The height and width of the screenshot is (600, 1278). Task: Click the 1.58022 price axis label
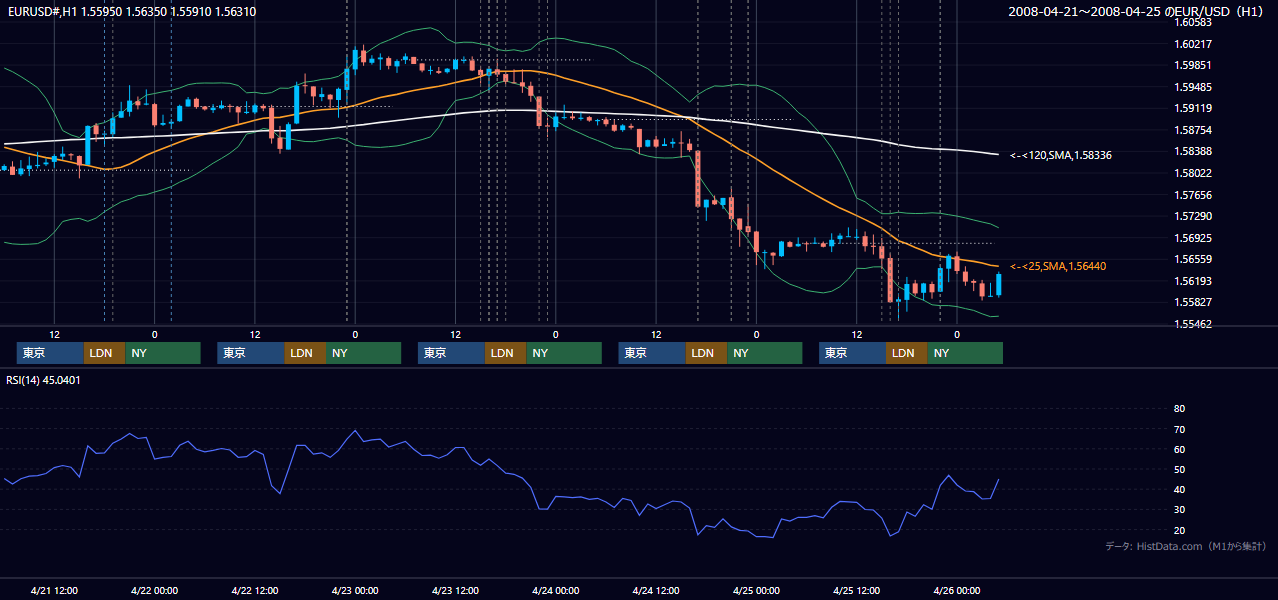pos(1193,173)
